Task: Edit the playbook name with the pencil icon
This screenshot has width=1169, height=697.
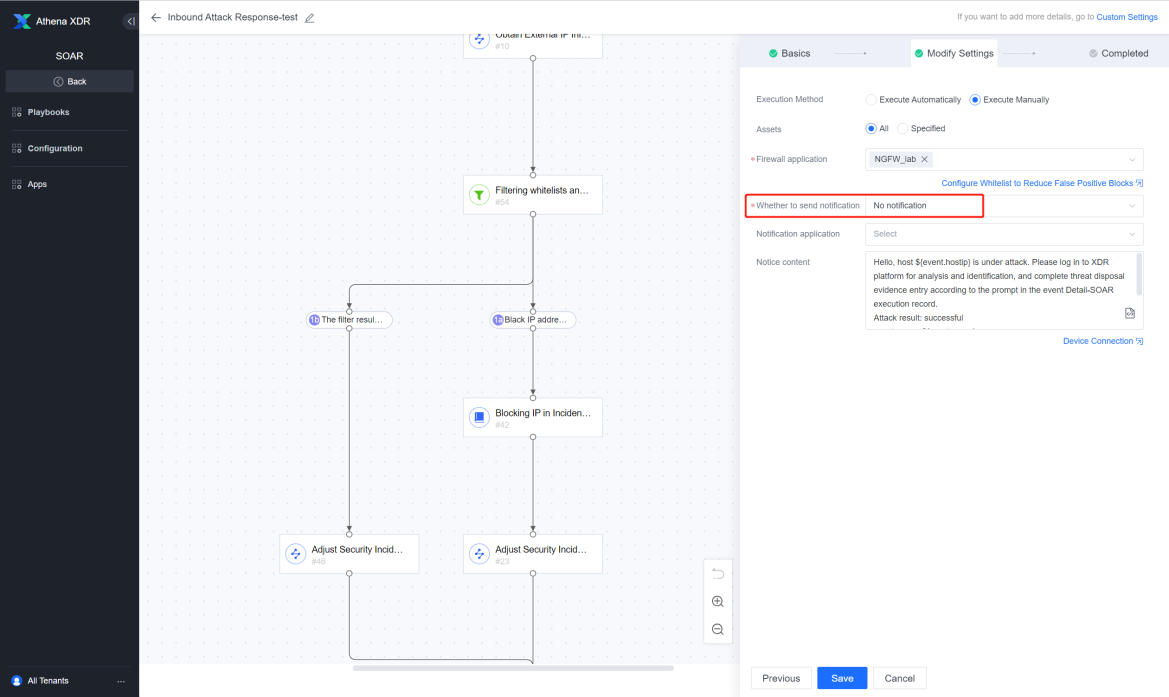Action: 309,18
